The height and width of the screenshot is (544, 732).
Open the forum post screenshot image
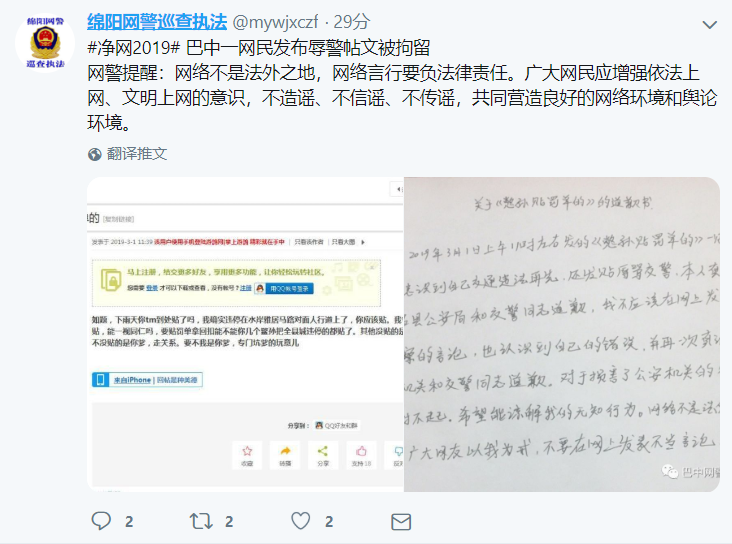tap(245, 334)
